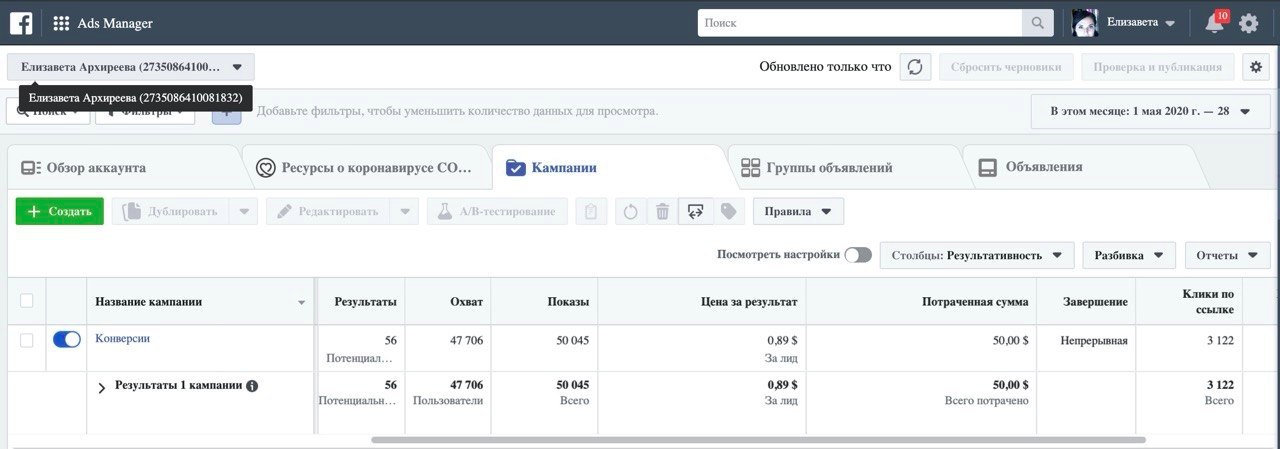The height and width of the screenshot is (449, 1280).
Task: Open the Отчеты dropdown
Action: [x=1227, y=255]
